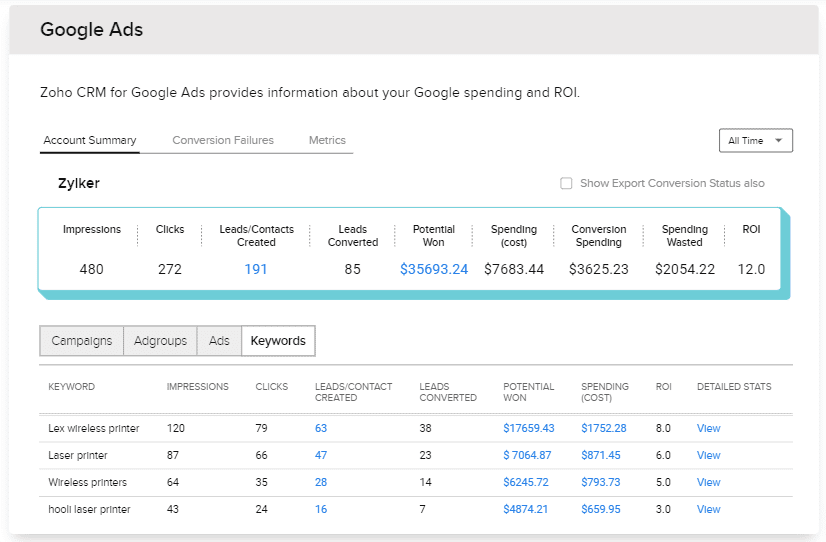The height and width of the screenshot is (542, 826).
Task: Click ROI value 8.0 for Lex wireless printer
Action: tap(663, 428)
